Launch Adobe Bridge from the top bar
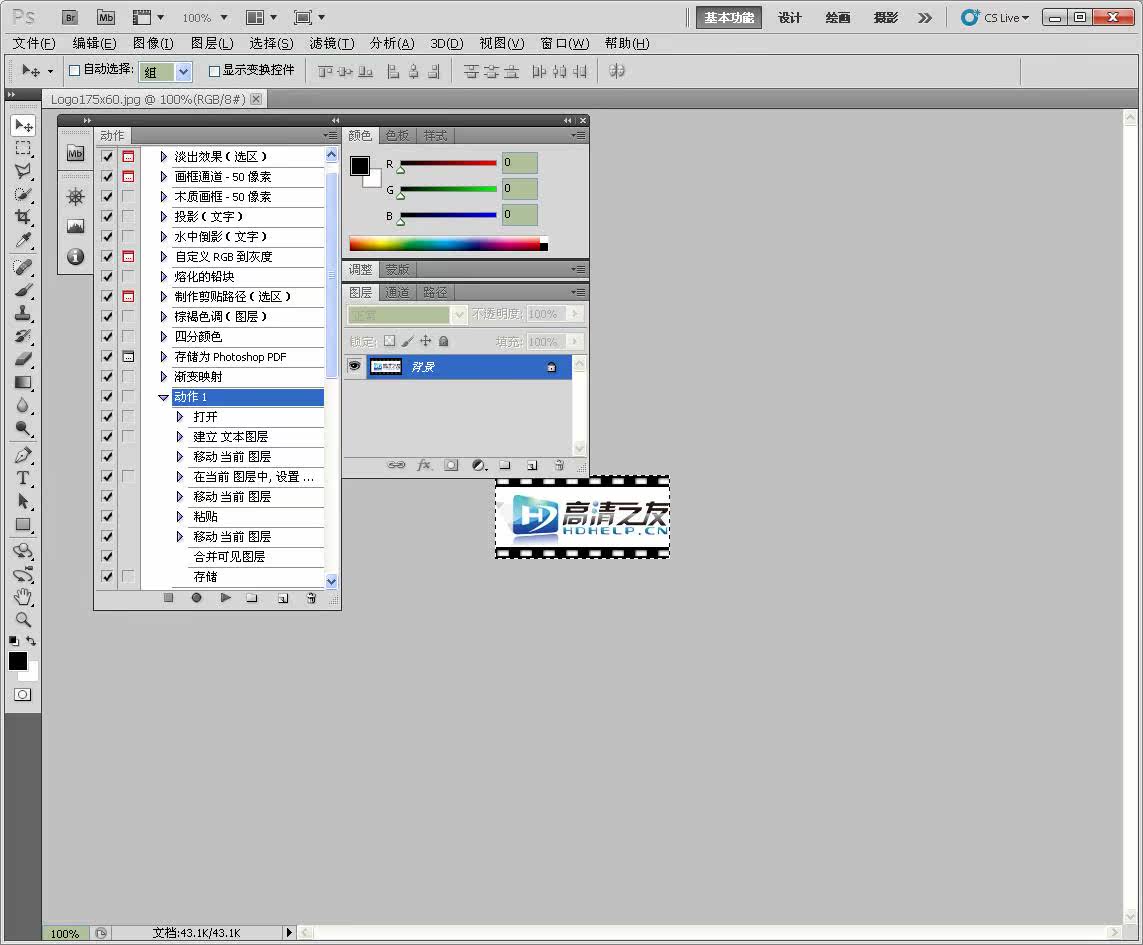This screenshot has height=945, width=1143. [x=70, y=17]
